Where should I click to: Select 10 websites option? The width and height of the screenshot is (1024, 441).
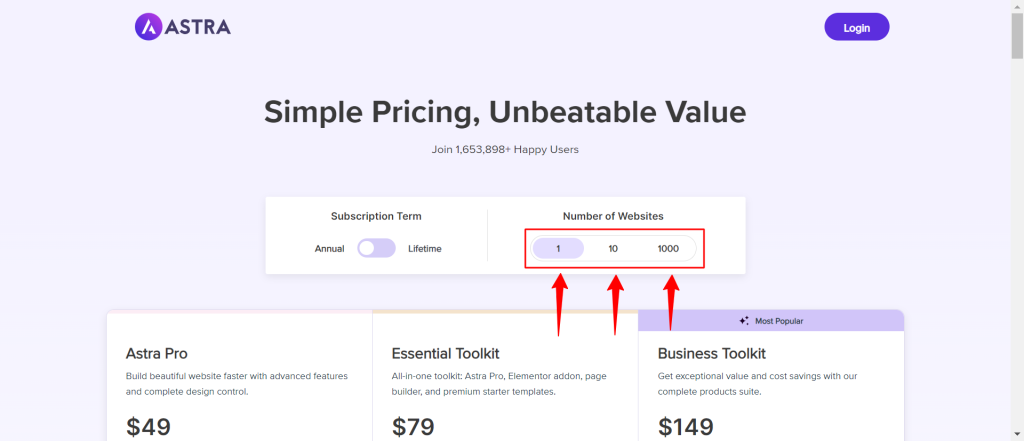613,248
